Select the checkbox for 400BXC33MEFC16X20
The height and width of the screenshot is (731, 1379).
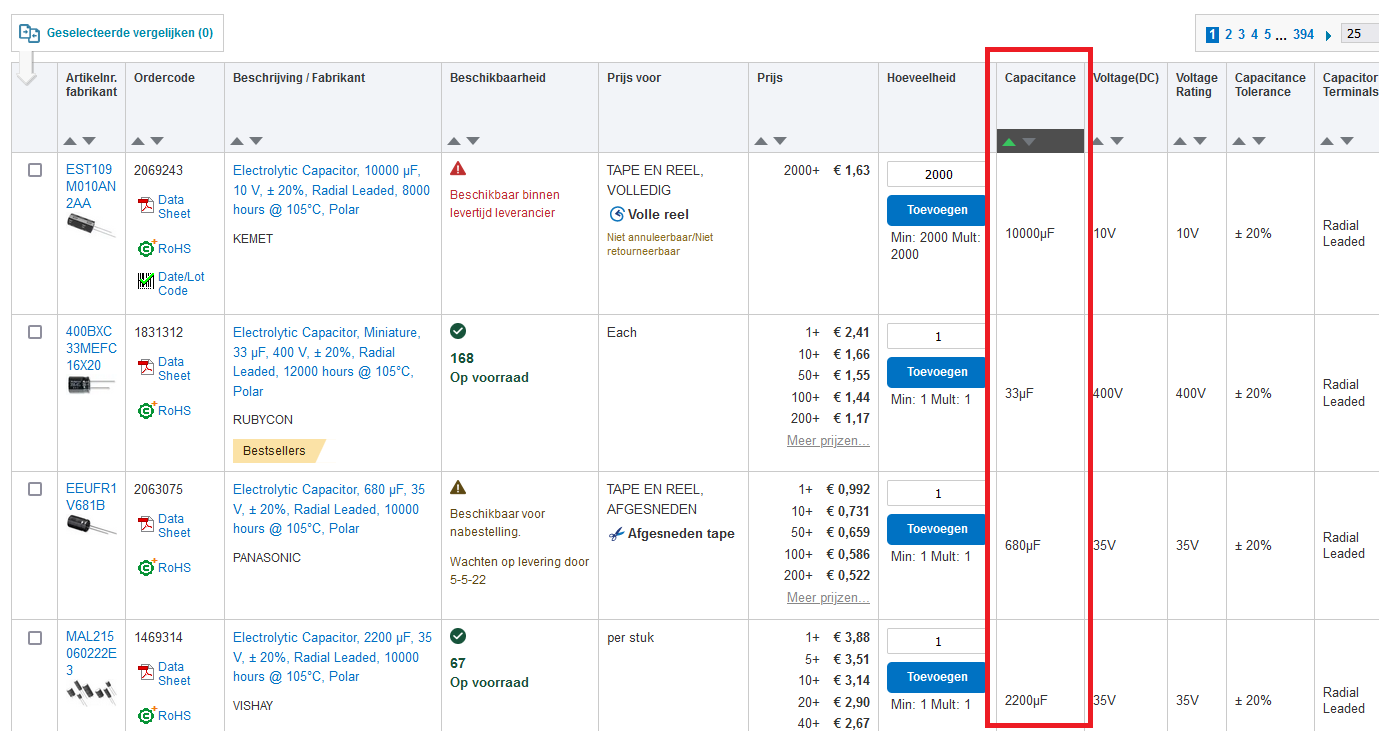point(35,332)
